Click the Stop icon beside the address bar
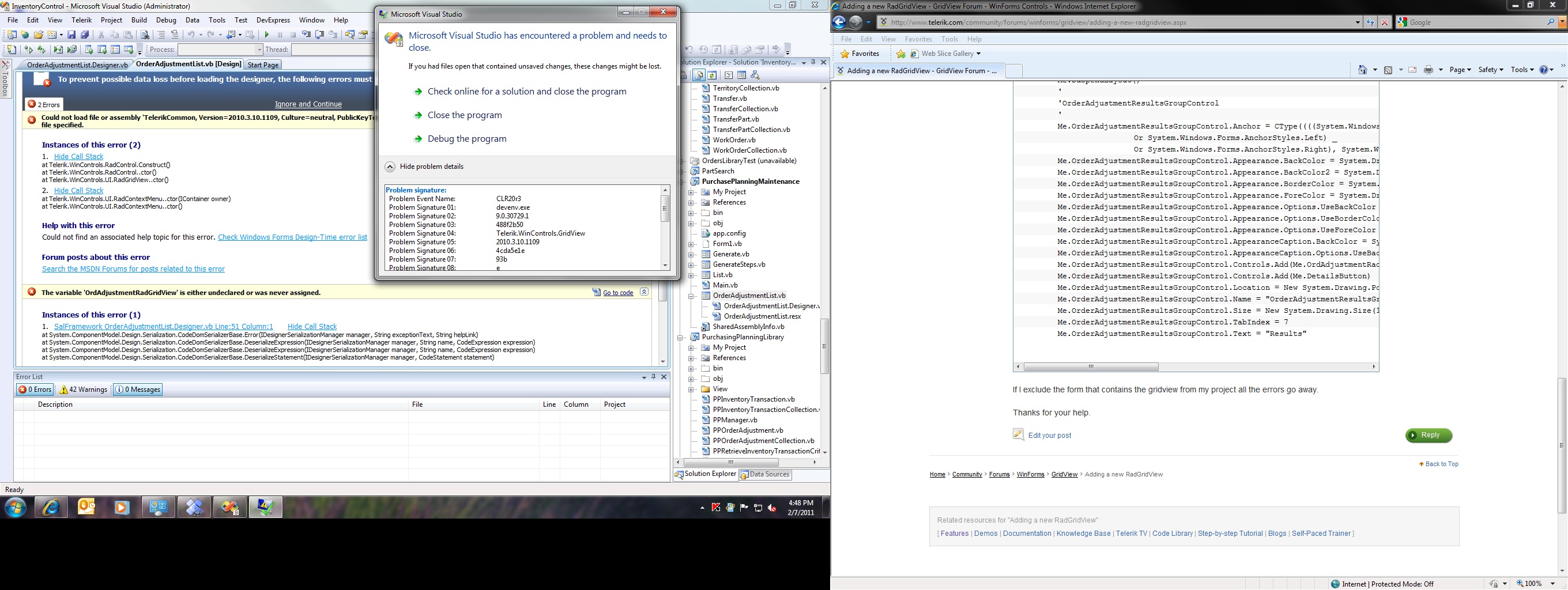 [1385, 22]
